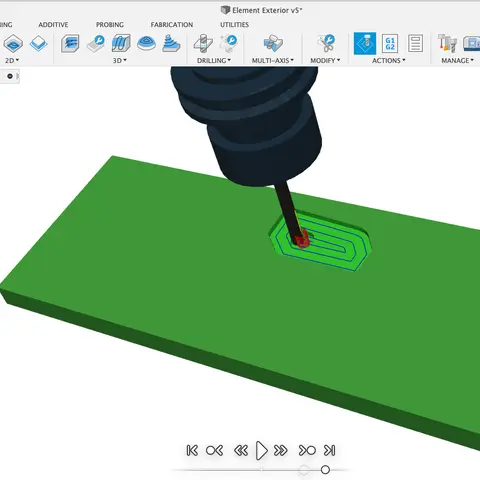Screen dimensions: 480x480
Task: Go to previous operation
Action: pos(214,450)
